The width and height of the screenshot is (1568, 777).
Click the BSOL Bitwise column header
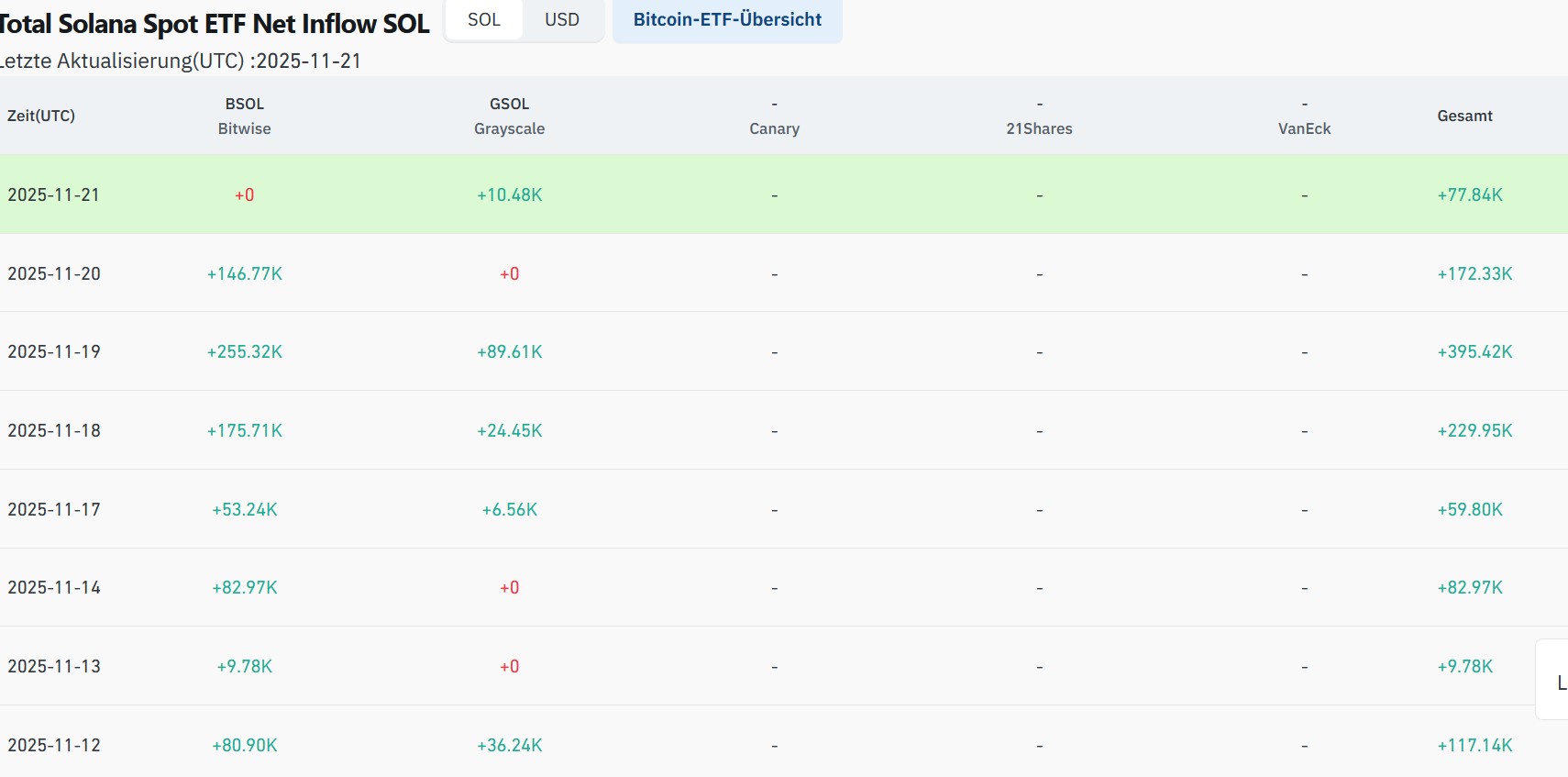[245, 116]
